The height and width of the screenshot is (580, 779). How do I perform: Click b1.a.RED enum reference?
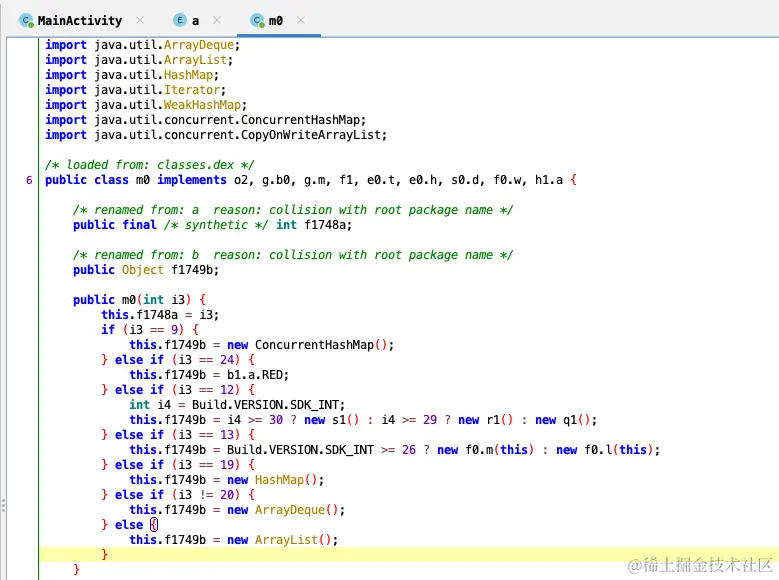tap(254, 375)
